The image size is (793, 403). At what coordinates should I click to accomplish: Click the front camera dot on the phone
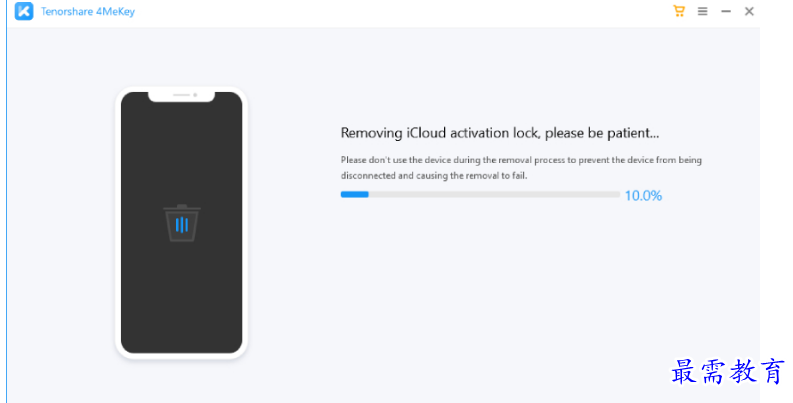point(195,95)
